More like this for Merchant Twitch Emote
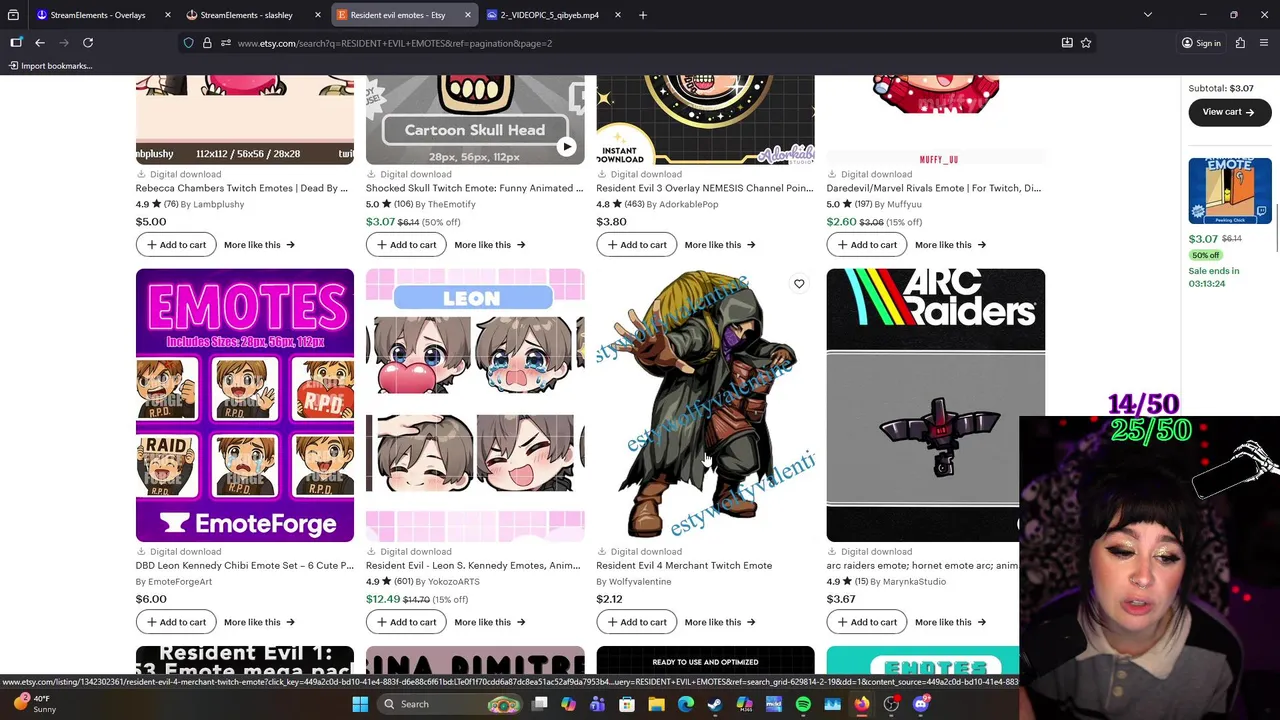The height and width of the screenshot is (720, 1280). click(719, 622)
